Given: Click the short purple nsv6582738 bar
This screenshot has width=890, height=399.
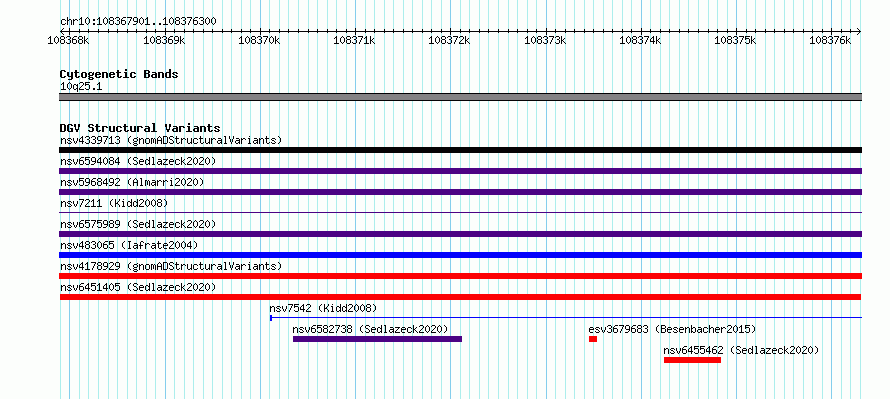Looking at the screenshot, I should [377, 339].
